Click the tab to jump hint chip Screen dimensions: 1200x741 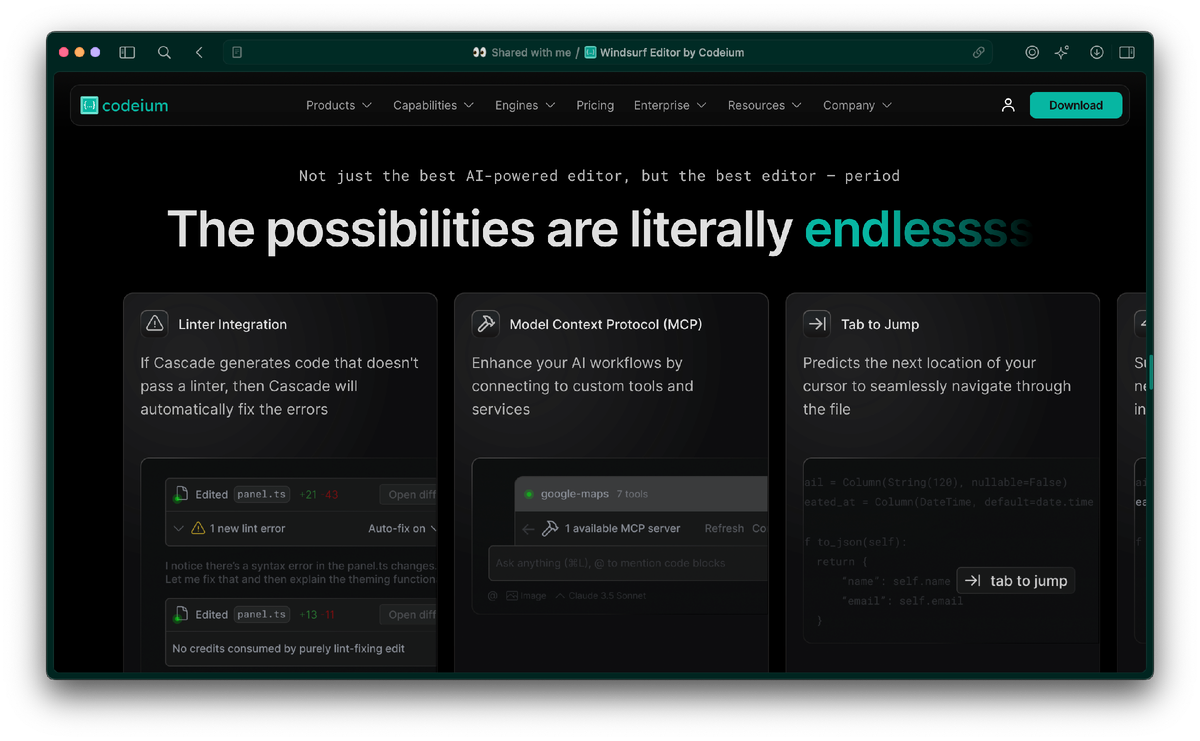1016,581
